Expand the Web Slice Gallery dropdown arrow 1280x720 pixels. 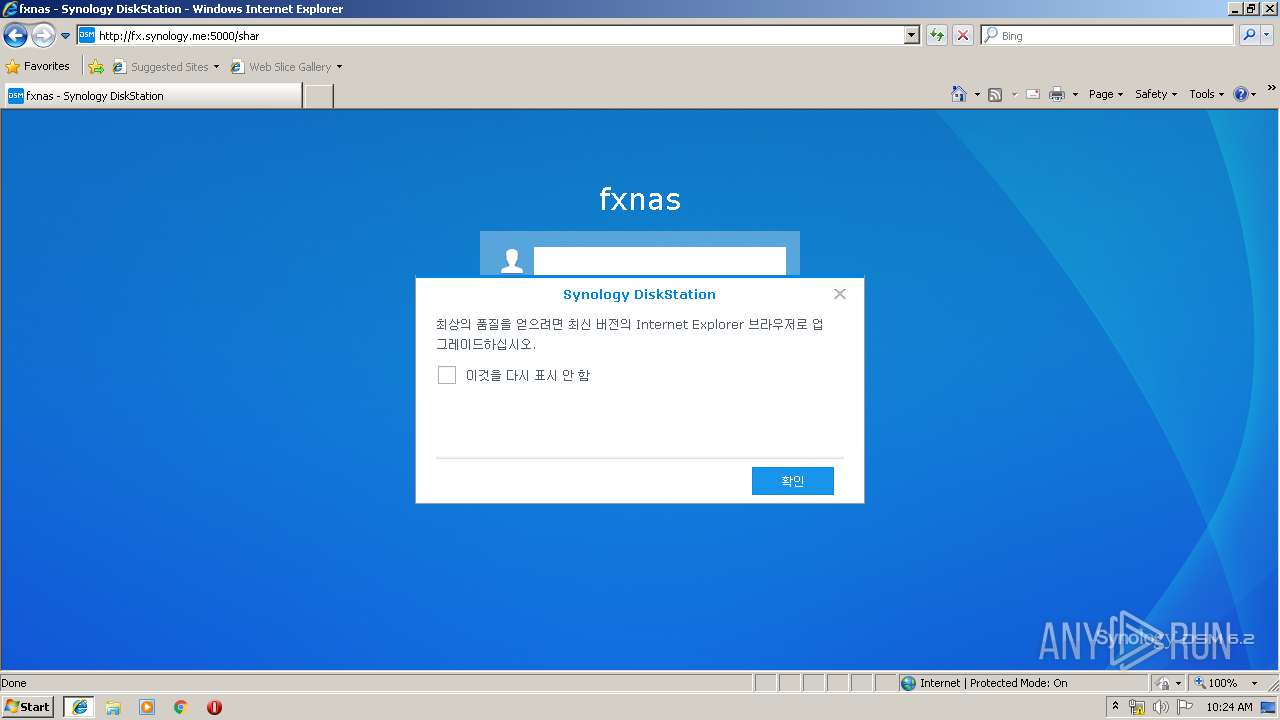point(339,67)
